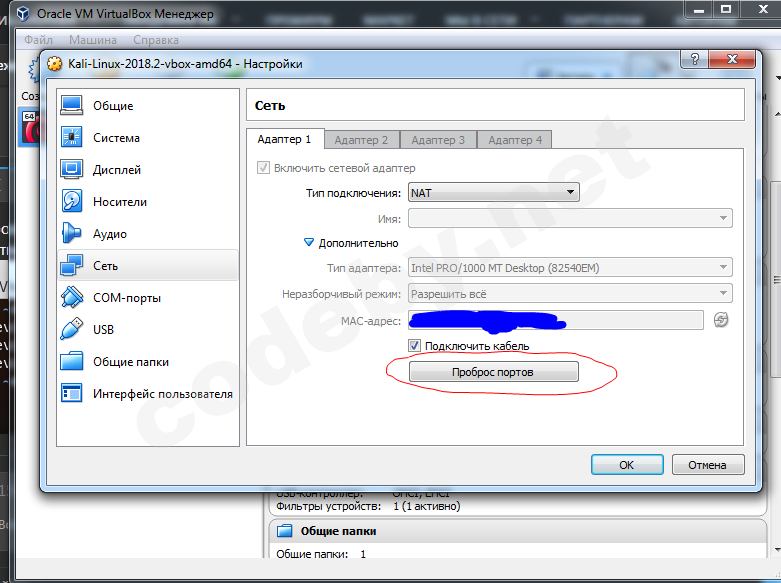
Task: Click the MAC-адрес input field
Action: point(556,319)
